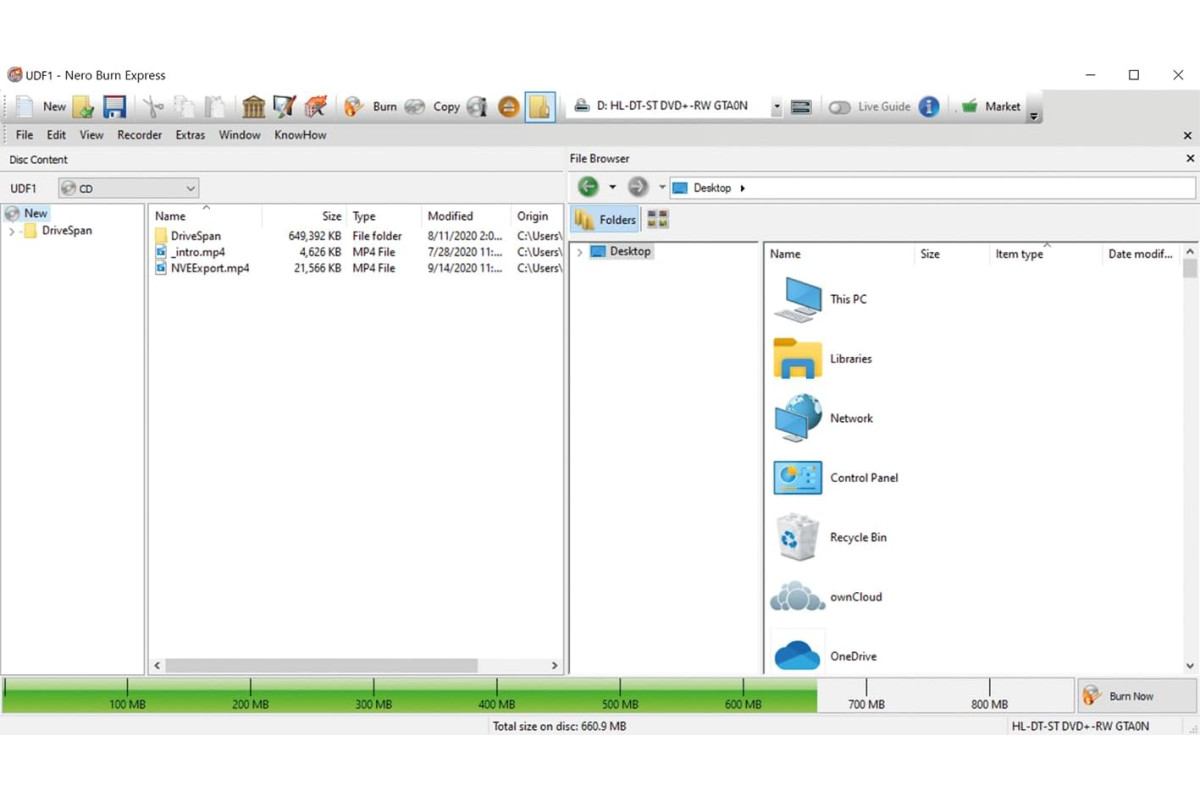Sort disc content by Size column
Screen dimensions: 1200x800
point(304,216)
